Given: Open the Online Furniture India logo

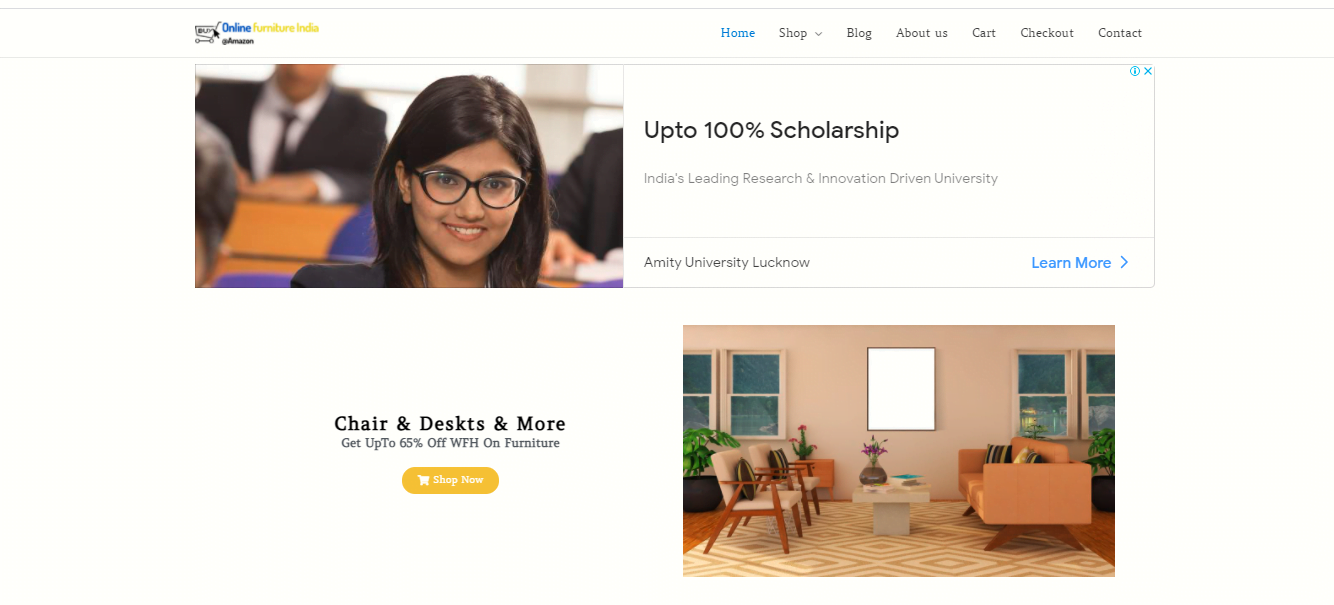Looking at the screenshot, I should click(257, 33).
